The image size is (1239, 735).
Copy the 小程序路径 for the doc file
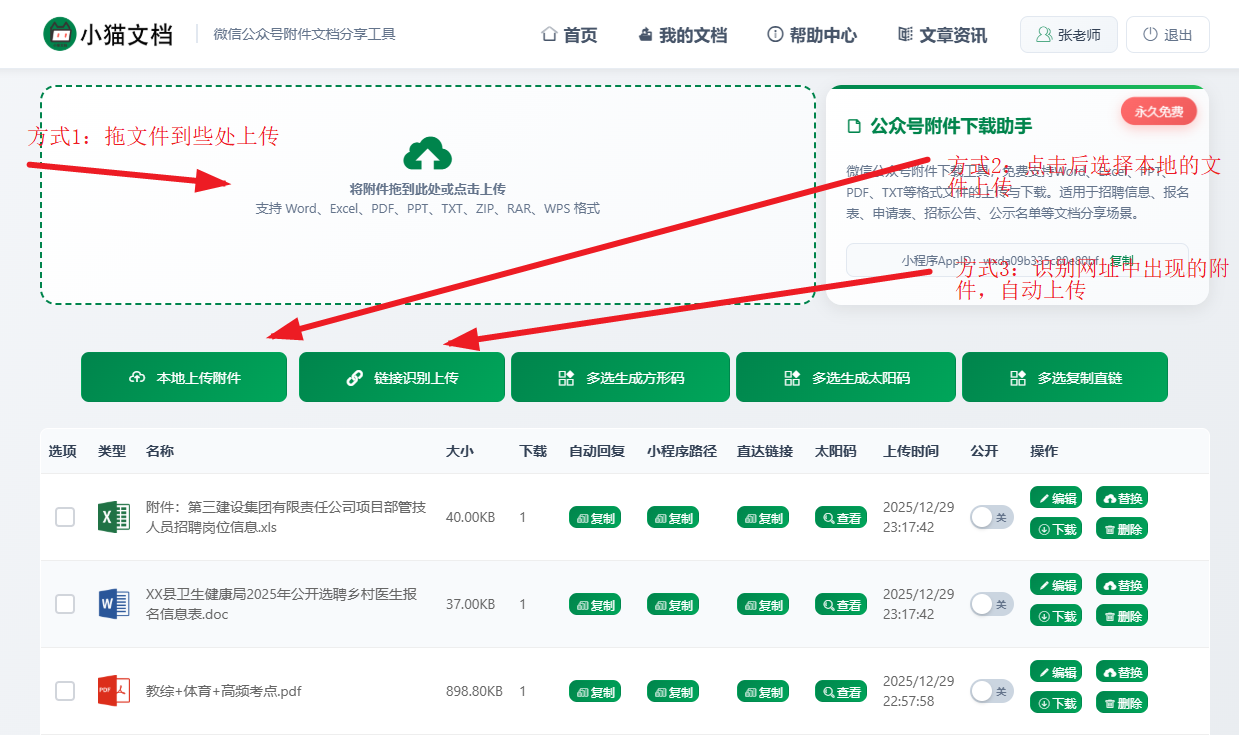pos(673,605)
